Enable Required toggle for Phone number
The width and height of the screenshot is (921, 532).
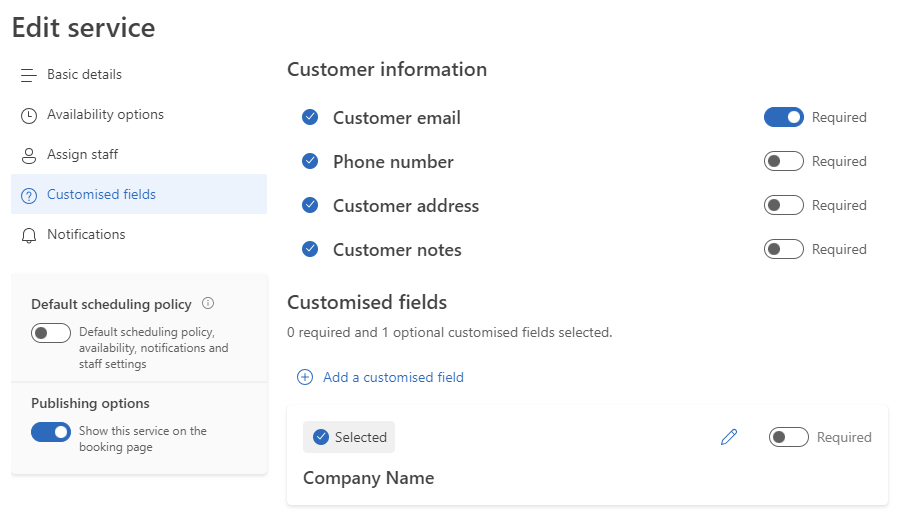pyautogui.click(x=783, y=161)
